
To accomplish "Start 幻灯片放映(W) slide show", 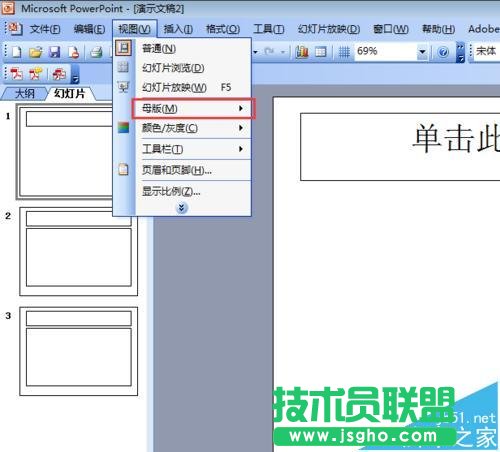I will (193, 88).
